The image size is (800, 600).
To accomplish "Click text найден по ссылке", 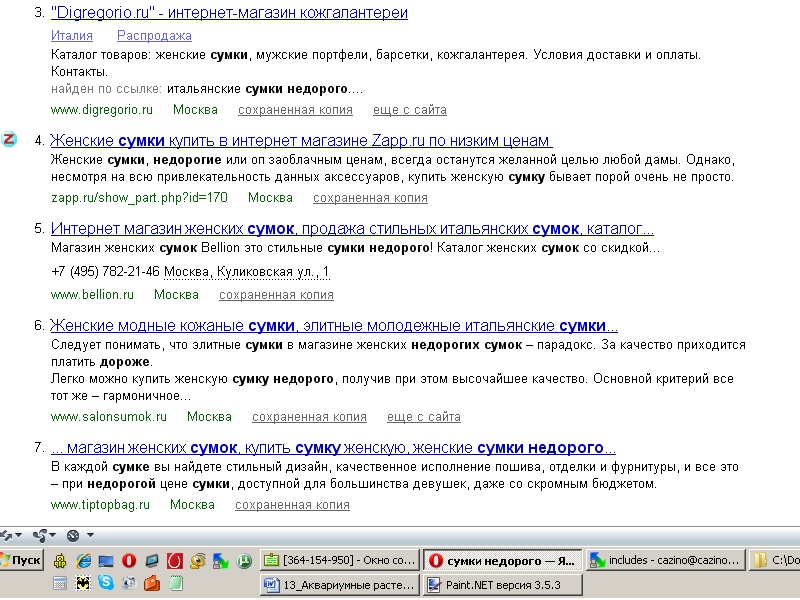I will (x=106, y=89).
